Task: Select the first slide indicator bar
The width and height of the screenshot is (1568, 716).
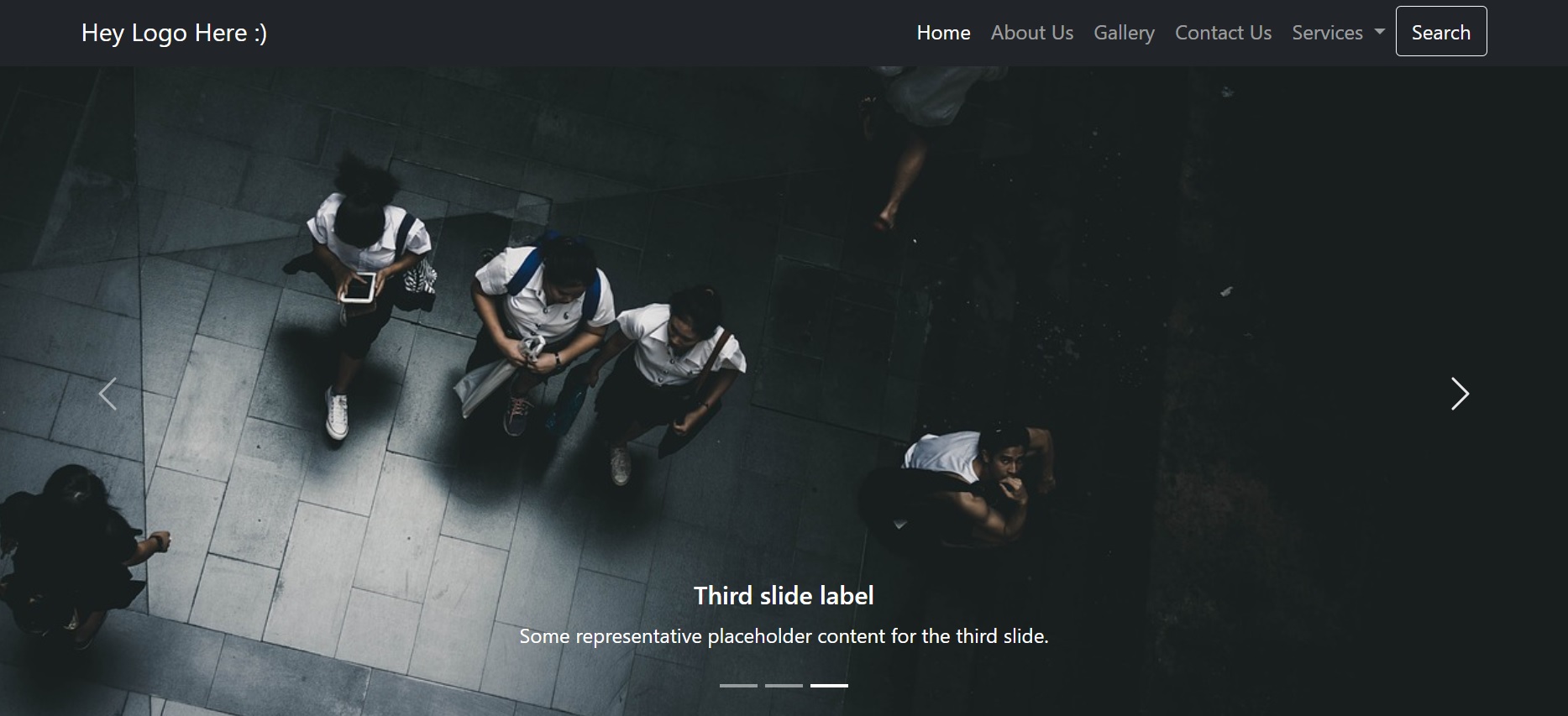Action: tap(738, 686)
